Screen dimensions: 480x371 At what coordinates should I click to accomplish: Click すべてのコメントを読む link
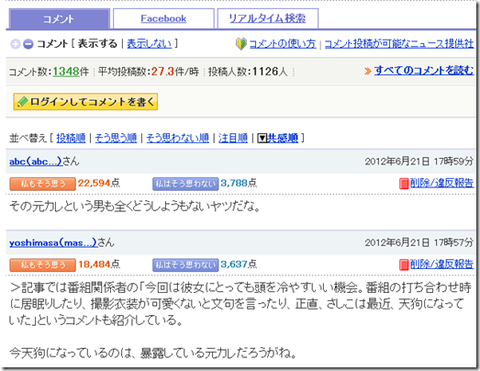click(x=424, y=70)
